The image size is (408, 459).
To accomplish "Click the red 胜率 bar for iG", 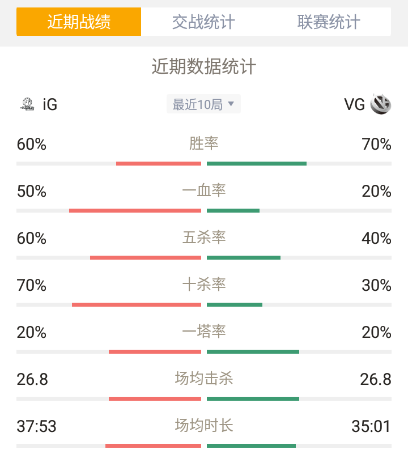I will [x=158, y=164].
